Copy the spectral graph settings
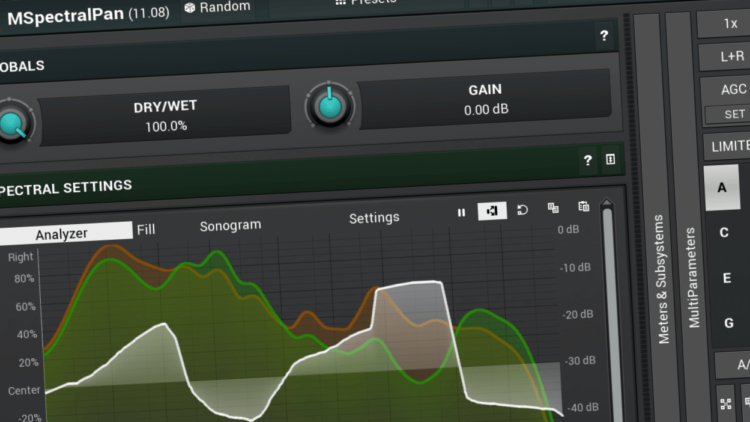The image size is (750, 422). (553, 208)
